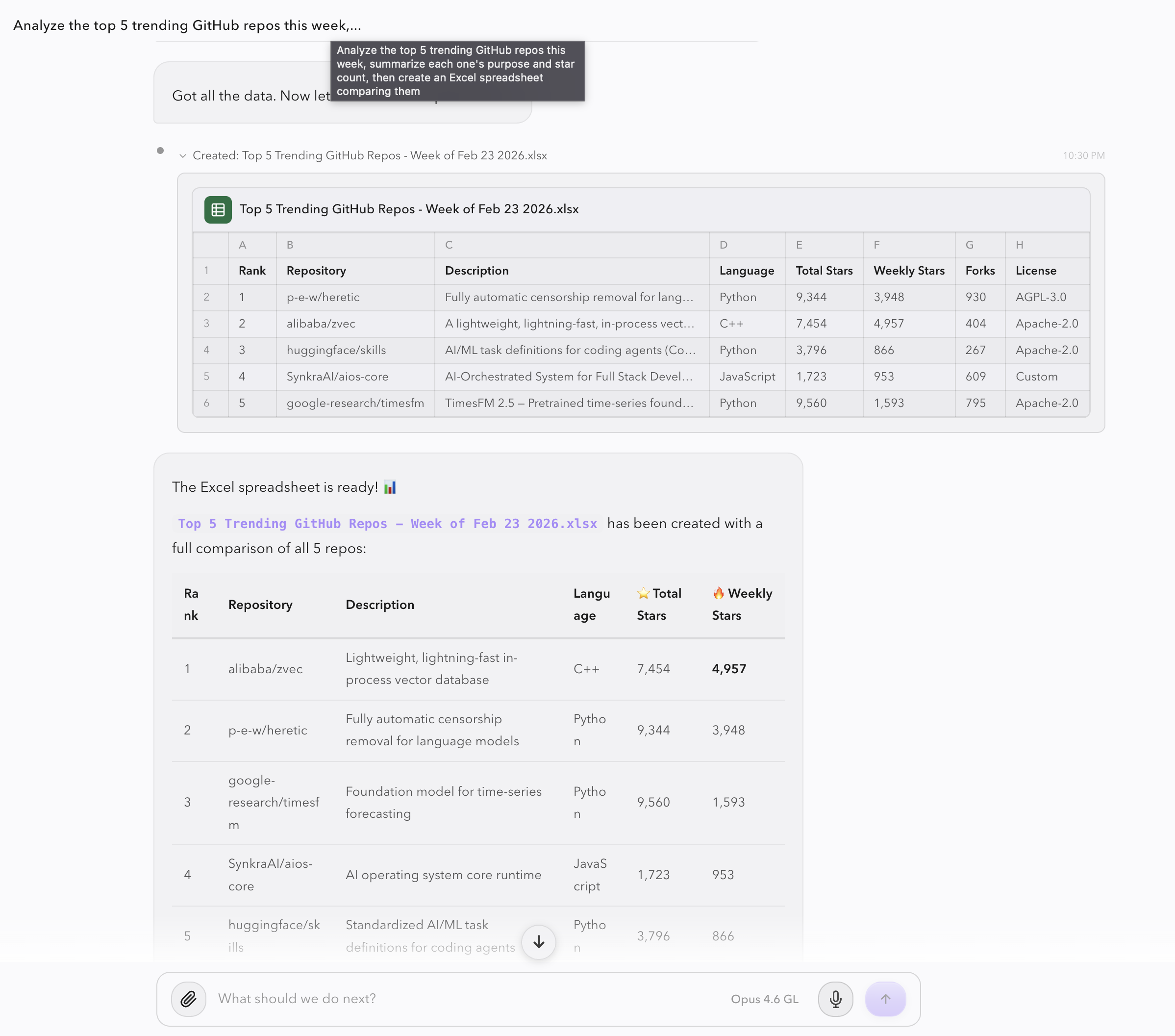This screenshot has height=1036, width=1175.
Task: Click the green spreadsheet file icon
Action: [x=218, y=209]
